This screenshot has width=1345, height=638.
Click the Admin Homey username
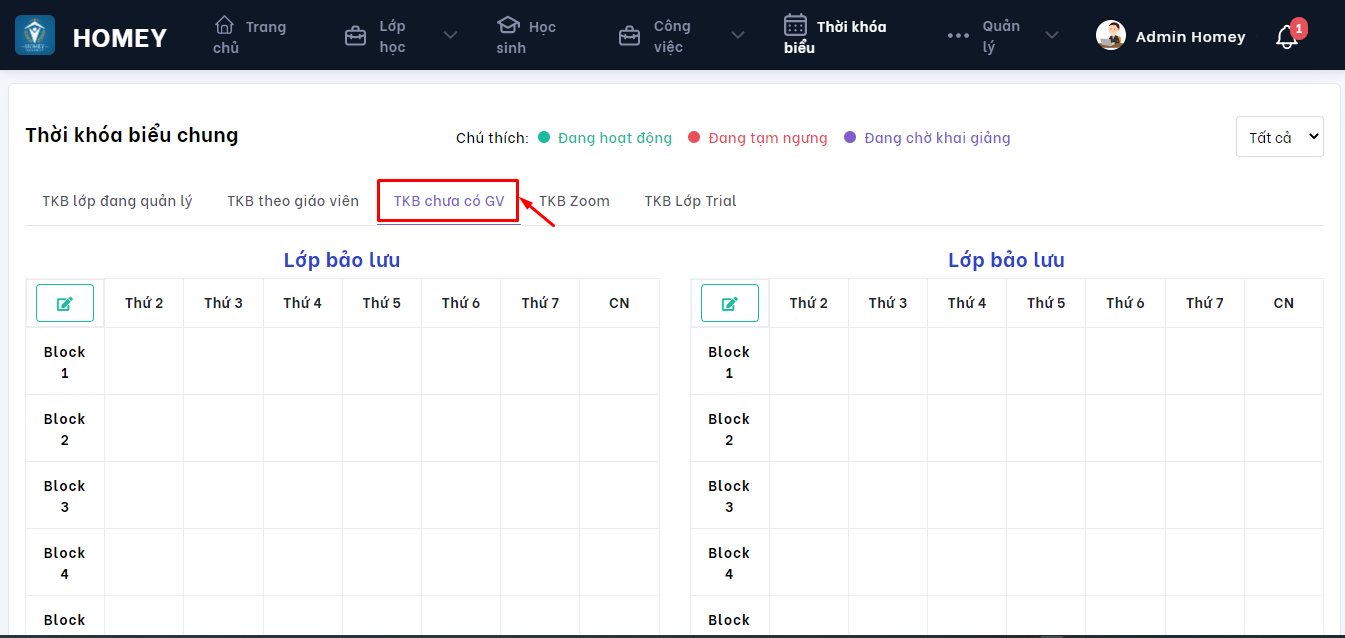point(1190,37)
